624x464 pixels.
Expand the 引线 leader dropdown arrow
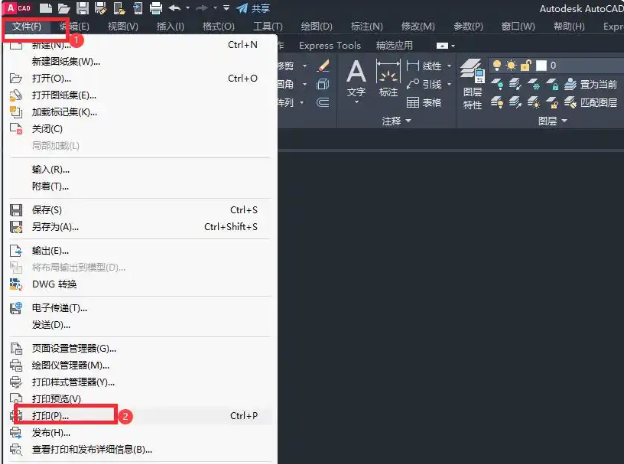click(449, 84)
